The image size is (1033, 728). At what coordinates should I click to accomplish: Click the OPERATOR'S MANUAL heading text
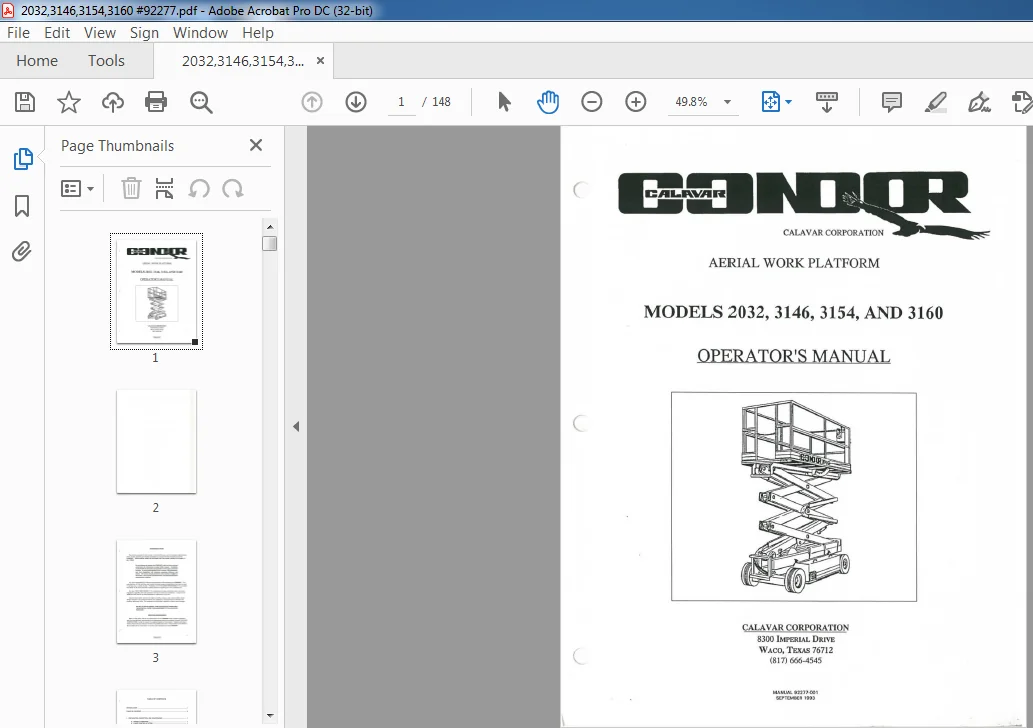(794, 356)
